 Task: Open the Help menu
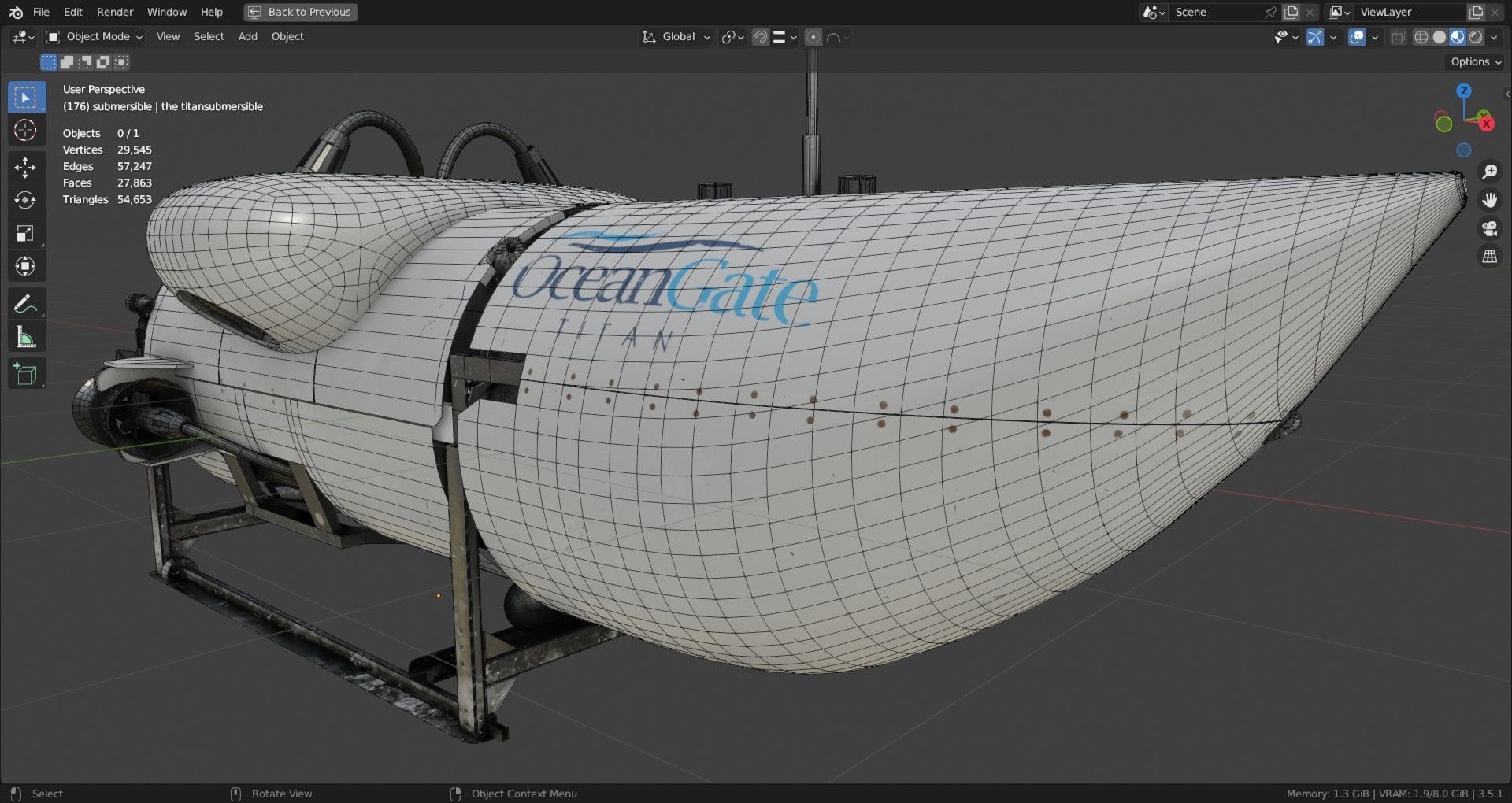click(x=212, y=12)
